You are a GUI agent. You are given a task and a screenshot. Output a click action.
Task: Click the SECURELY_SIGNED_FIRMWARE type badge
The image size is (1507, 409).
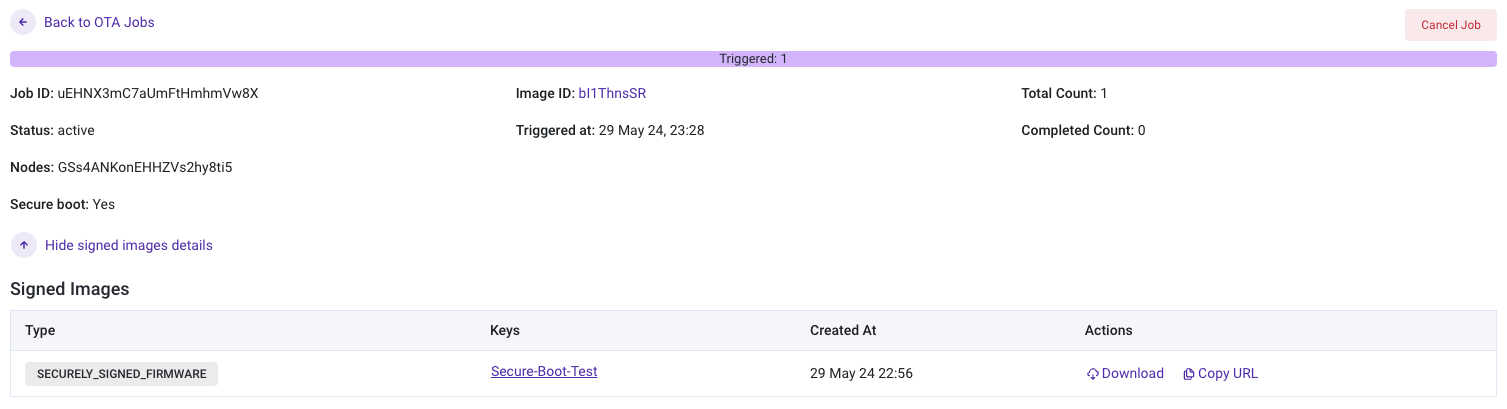(x=121, y=374)
